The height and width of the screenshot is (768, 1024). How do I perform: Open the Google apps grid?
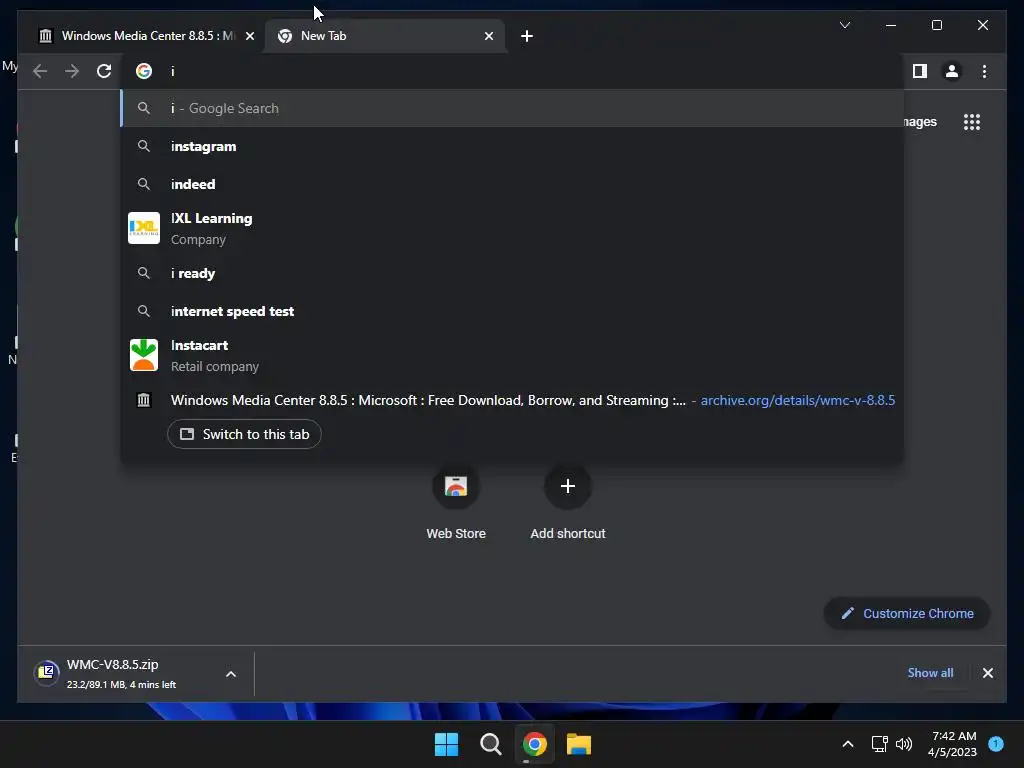click(x=972, y=122)
